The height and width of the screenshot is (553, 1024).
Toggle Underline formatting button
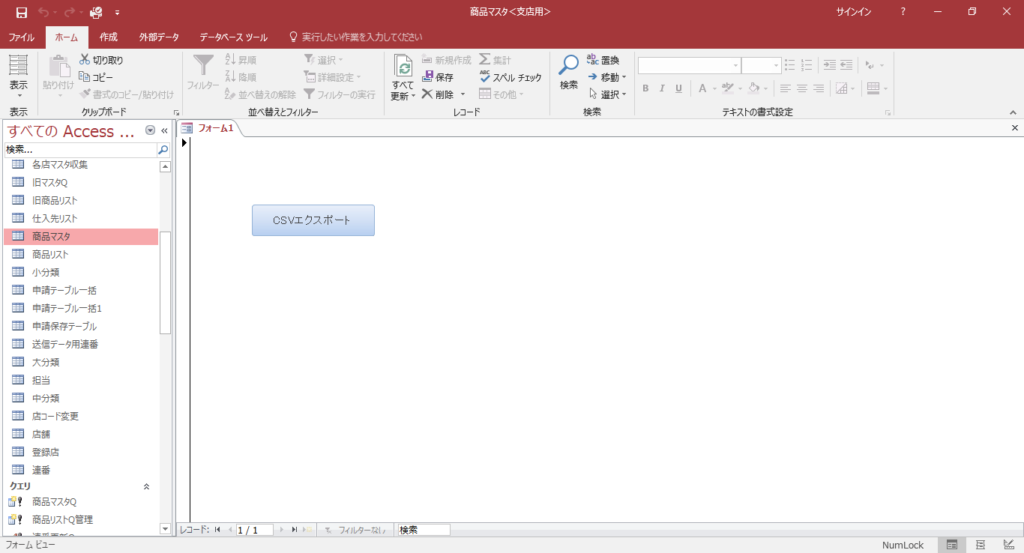(679, 88)
